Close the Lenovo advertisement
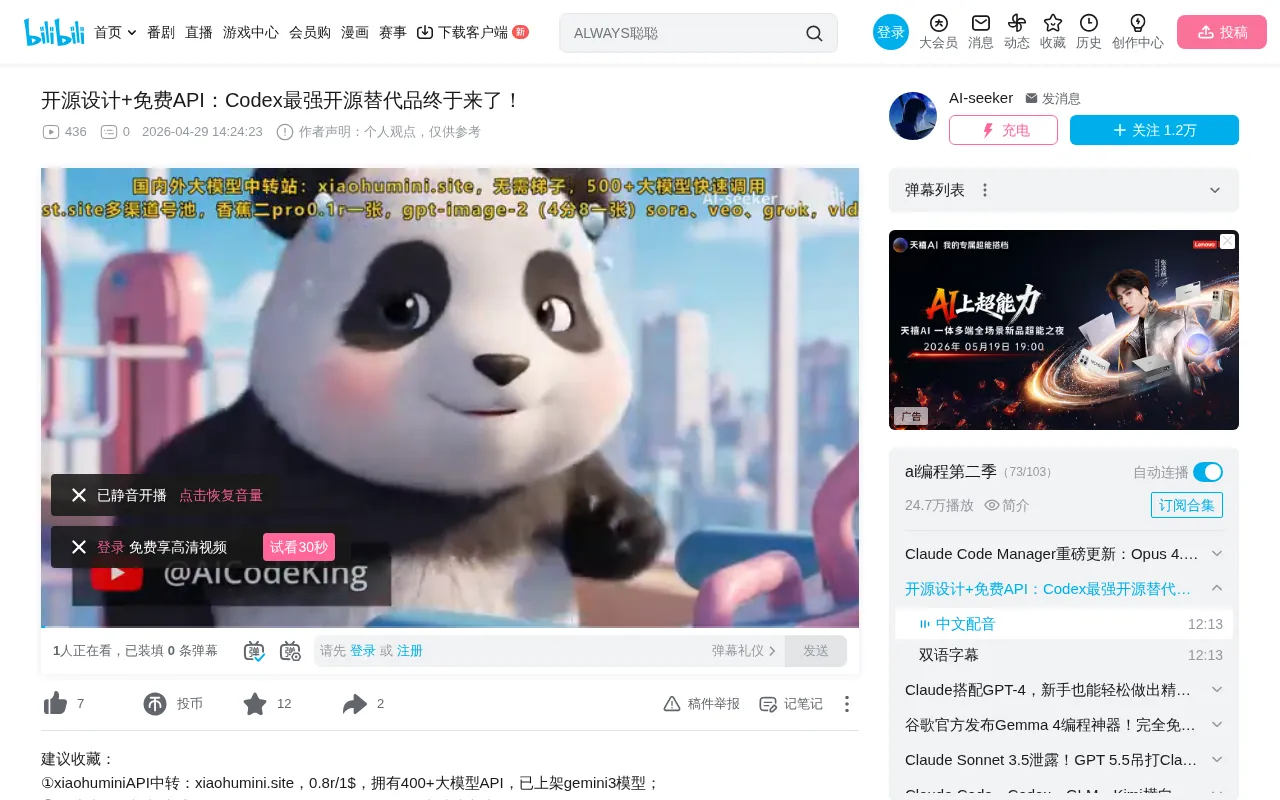Viewport: 1280px width, 800px height. (x=1227, y=242)
